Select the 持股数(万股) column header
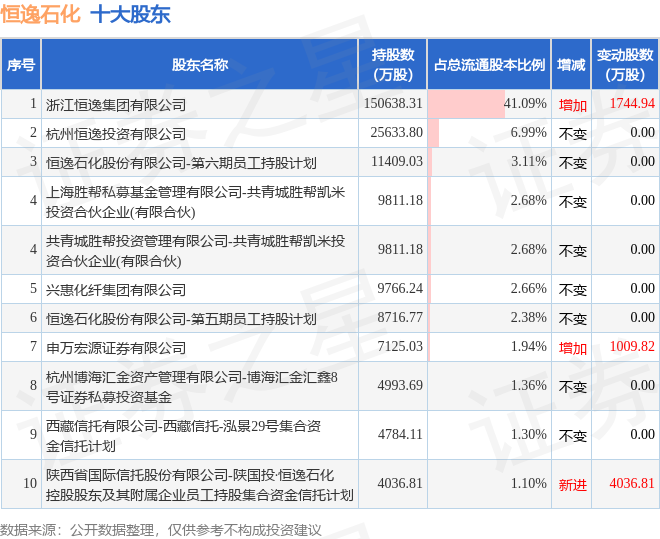 [393, 64]
